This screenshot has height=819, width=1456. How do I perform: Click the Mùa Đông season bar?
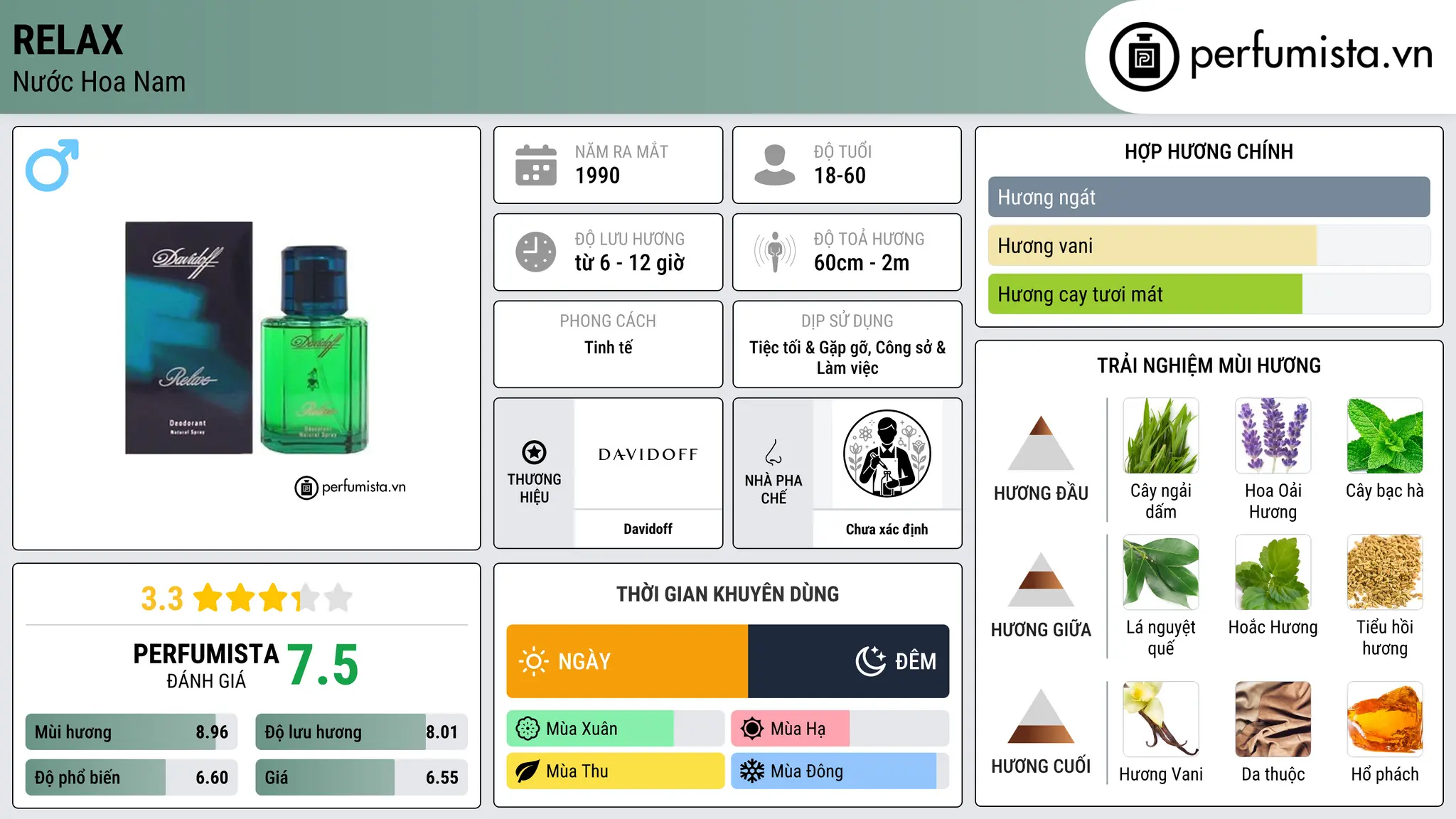[840, 771]
